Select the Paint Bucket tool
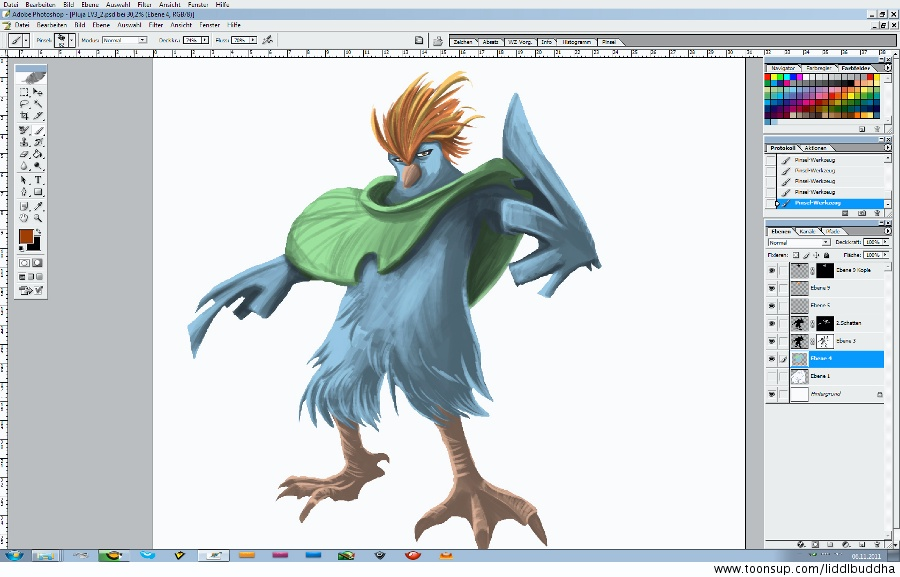 [x=38, y=154]
